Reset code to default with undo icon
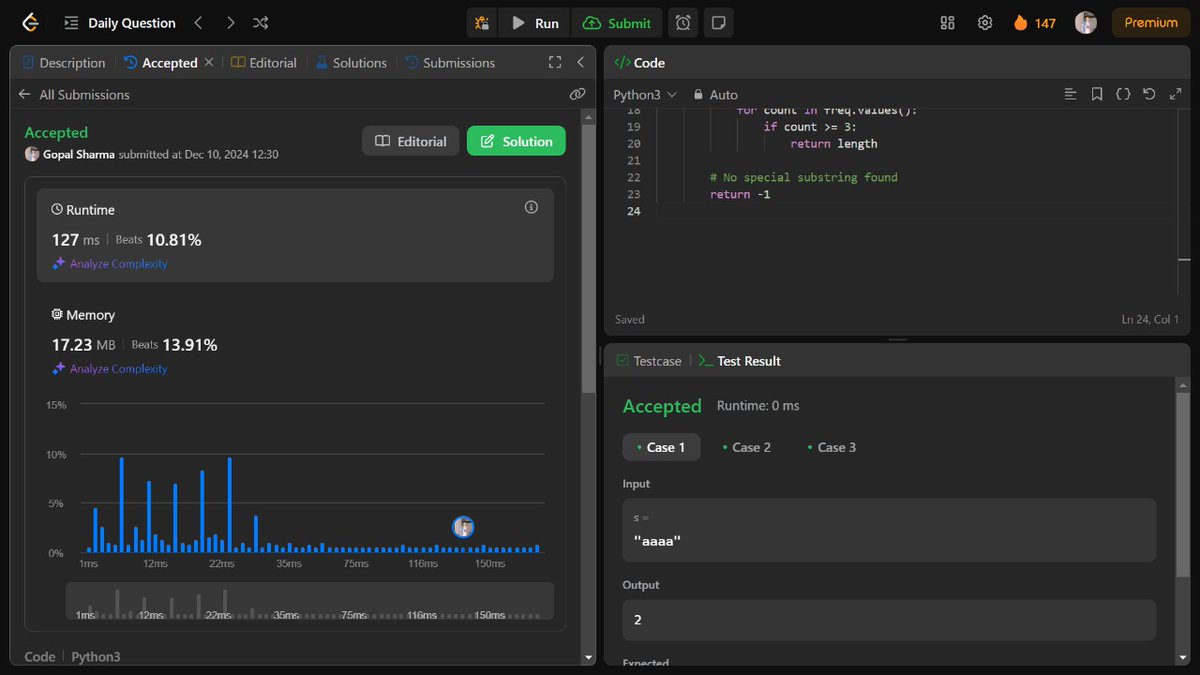 [1149, 94]
